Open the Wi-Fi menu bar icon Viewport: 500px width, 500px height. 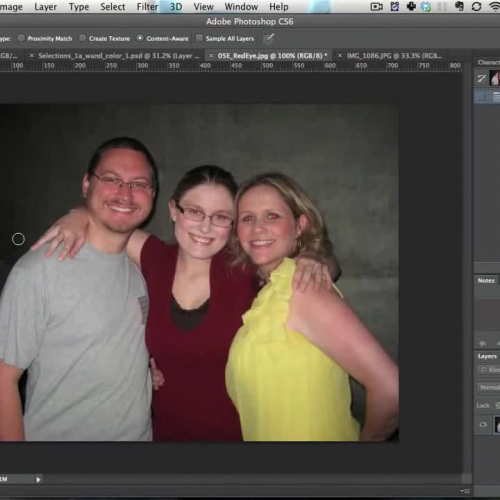[x=495, y=7]
